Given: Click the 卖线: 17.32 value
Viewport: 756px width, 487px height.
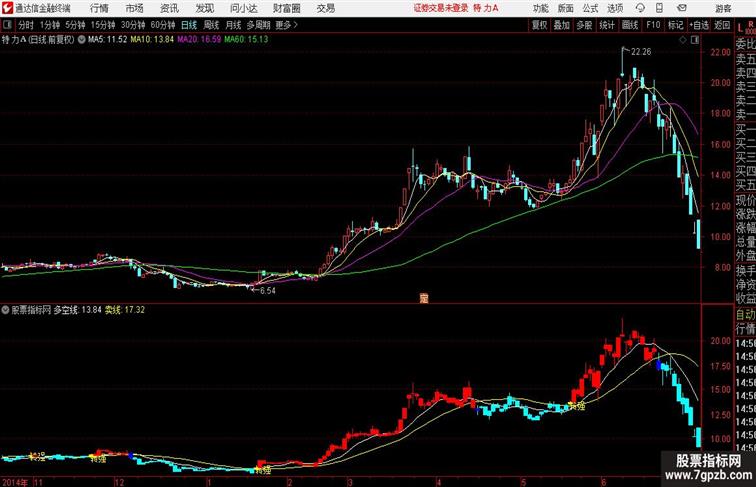Looking at the screenshot, I should coord(125,310).
